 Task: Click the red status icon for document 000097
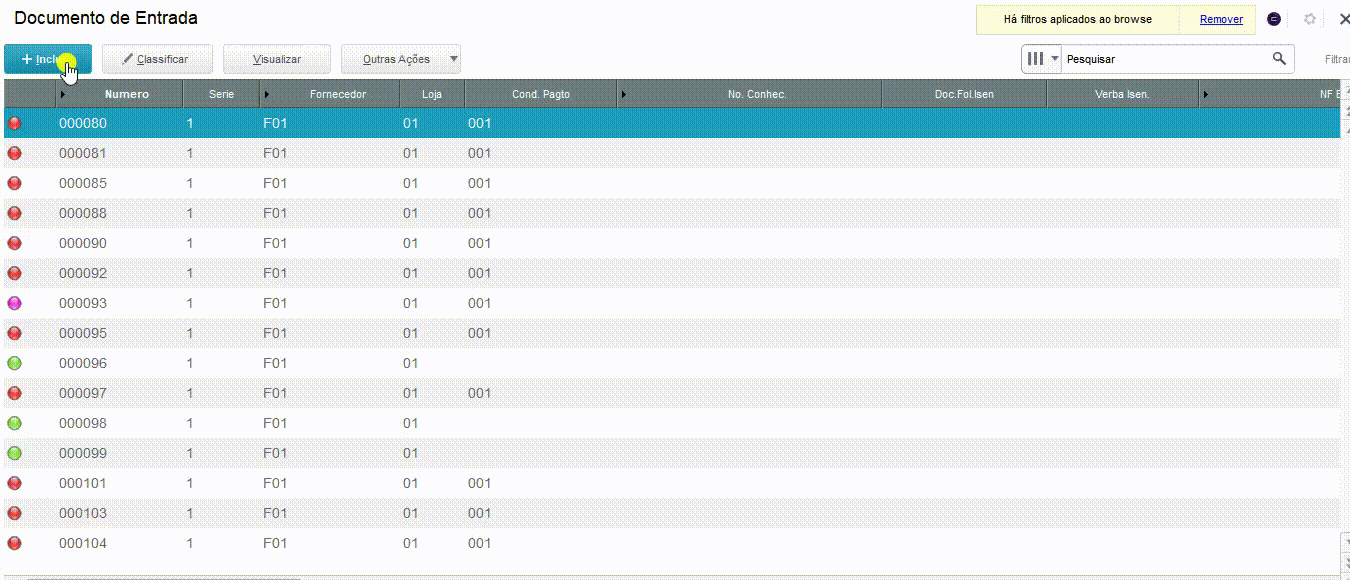click(14, 393)
